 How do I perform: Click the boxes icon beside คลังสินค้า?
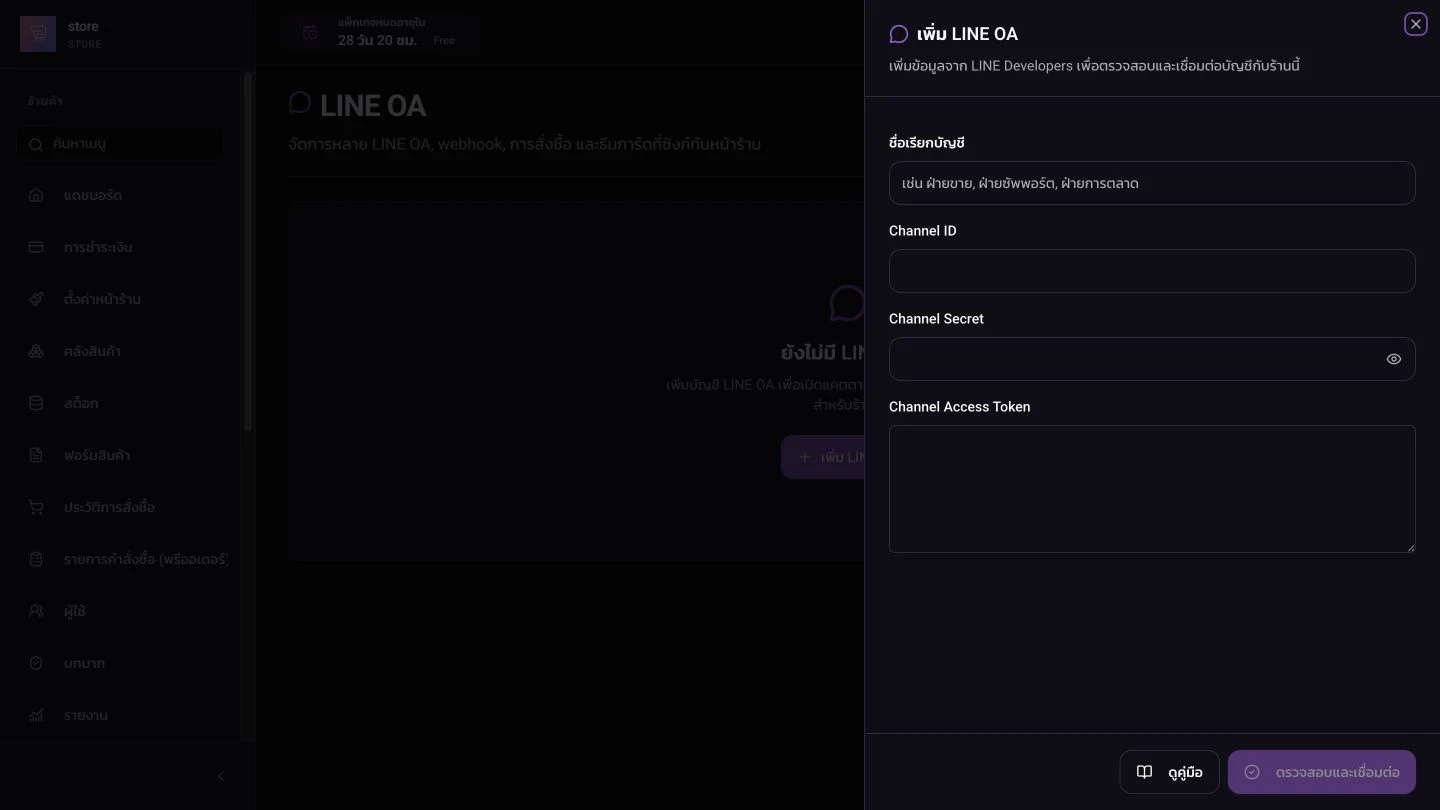pyautogui.click(x=36, y=351)
